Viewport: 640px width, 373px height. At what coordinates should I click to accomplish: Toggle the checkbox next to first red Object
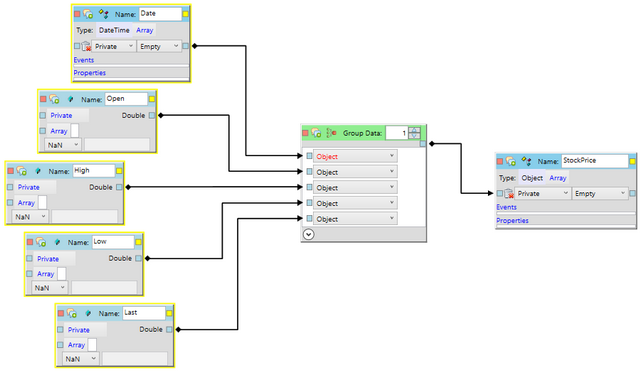pos(309,156)
